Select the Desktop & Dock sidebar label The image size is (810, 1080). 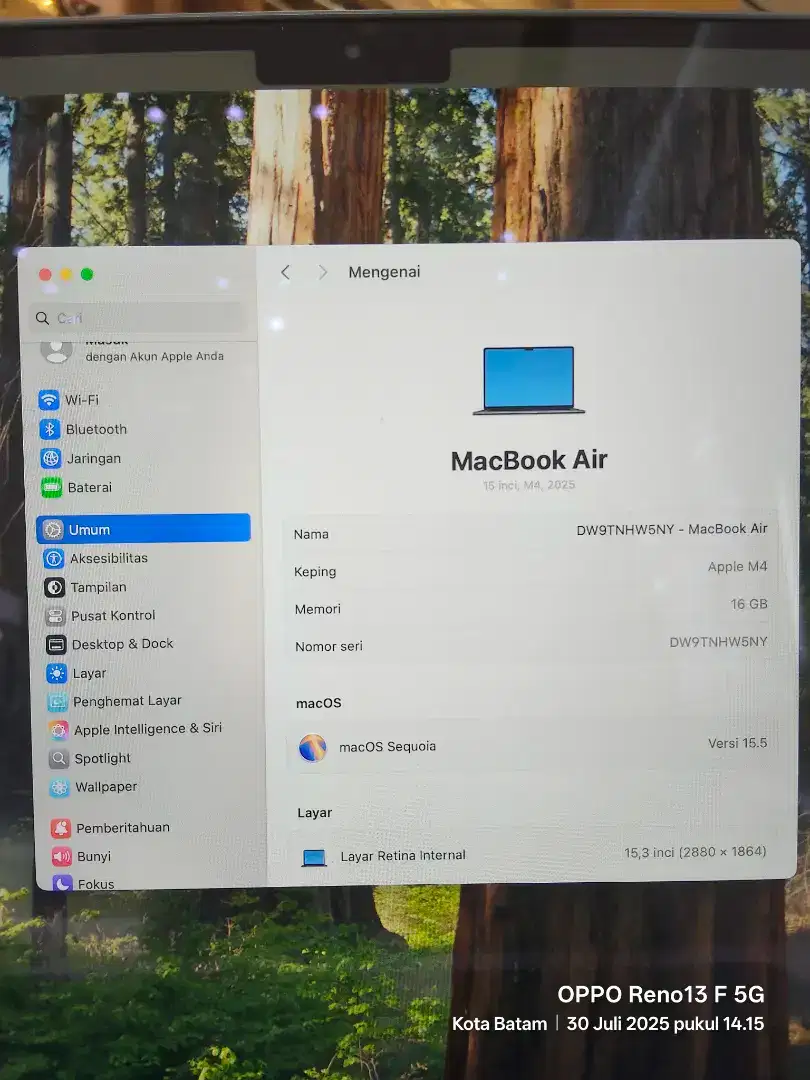point(123,644)
